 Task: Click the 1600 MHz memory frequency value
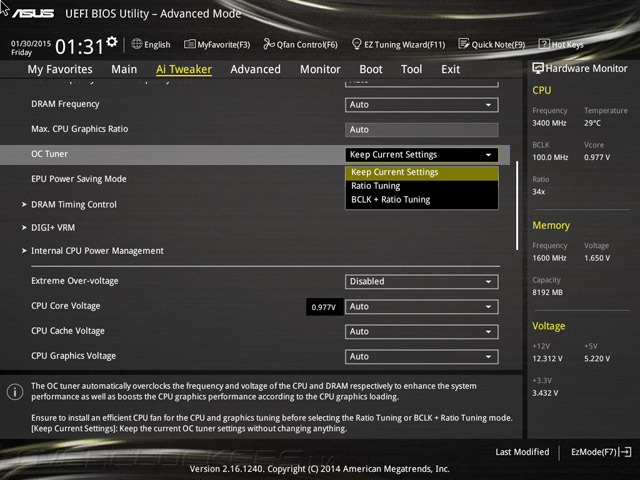pos(549,258)
